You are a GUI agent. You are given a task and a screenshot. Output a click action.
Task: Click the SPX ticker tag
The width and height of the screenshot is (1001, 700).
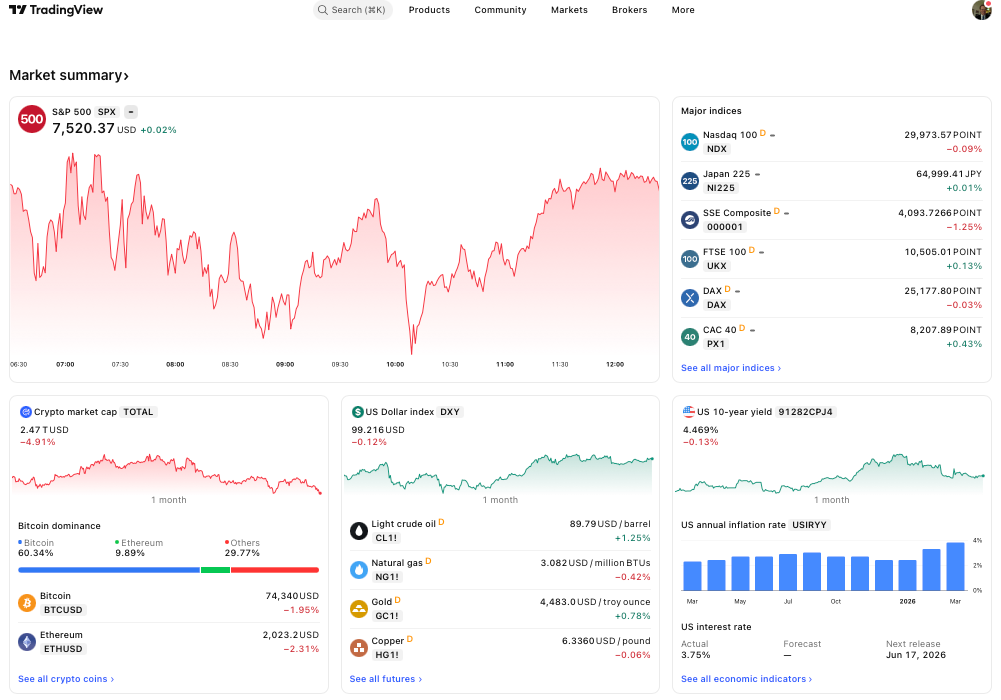point(107,112)
